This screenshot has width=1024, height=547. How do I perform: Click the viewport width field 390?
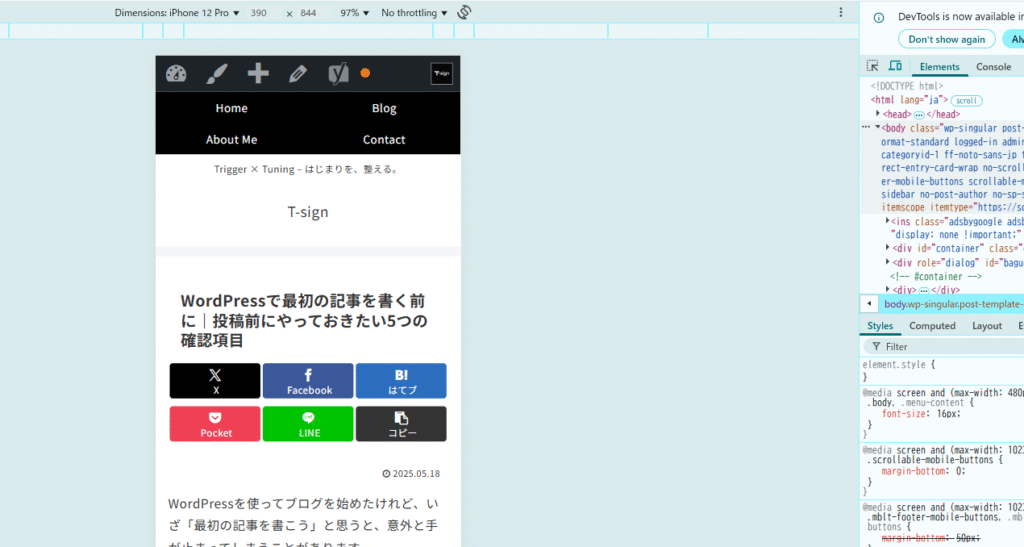click(259, 13)
